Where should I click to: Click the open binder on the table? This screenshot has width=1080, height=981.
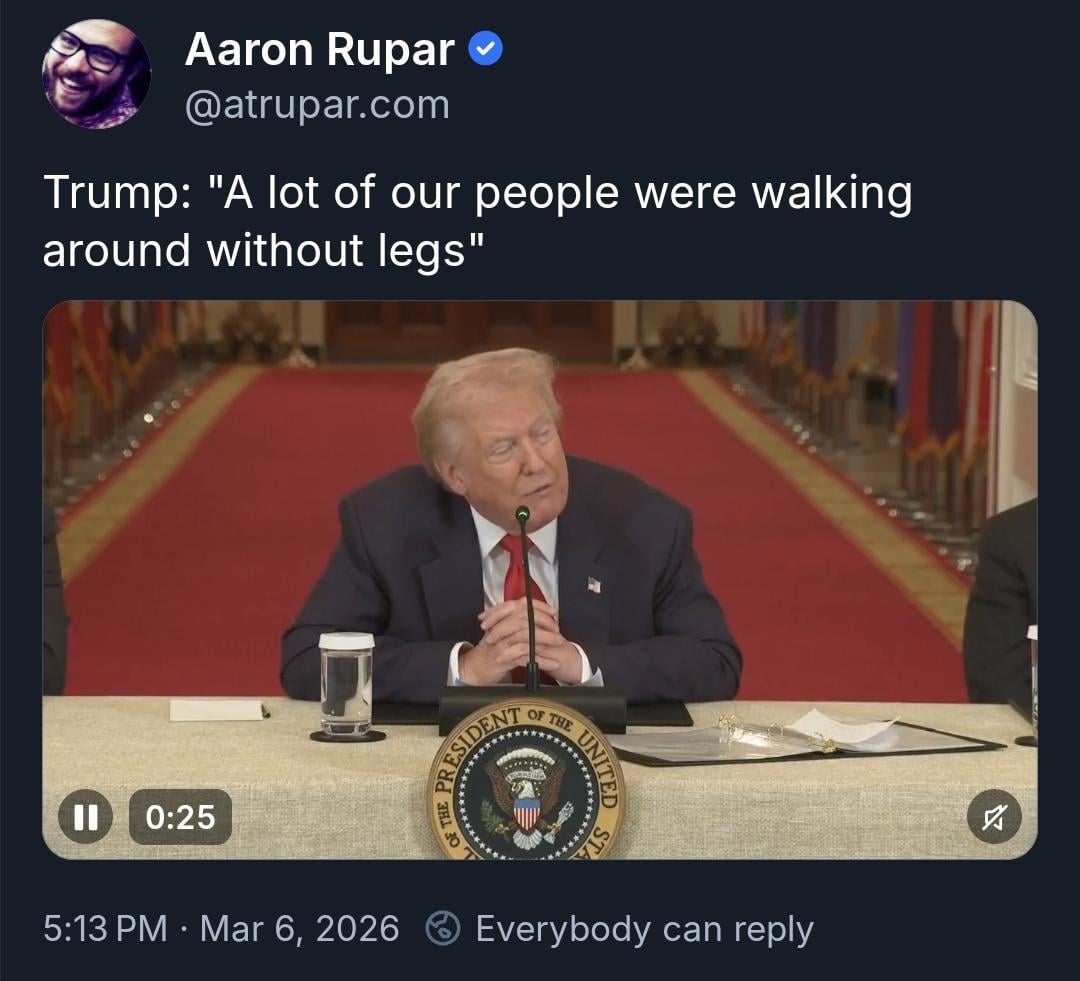(804, 739)
